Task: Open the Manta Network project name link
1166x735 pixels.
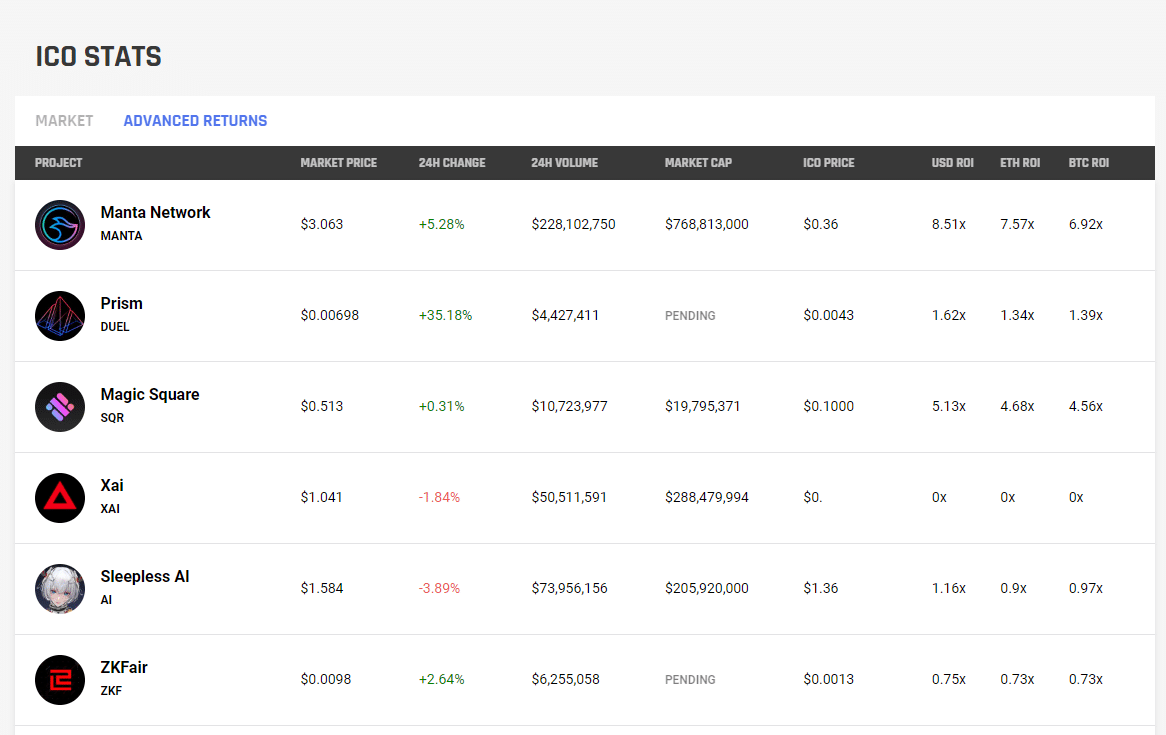Action: pyautogui.click(x=155, y=213)
